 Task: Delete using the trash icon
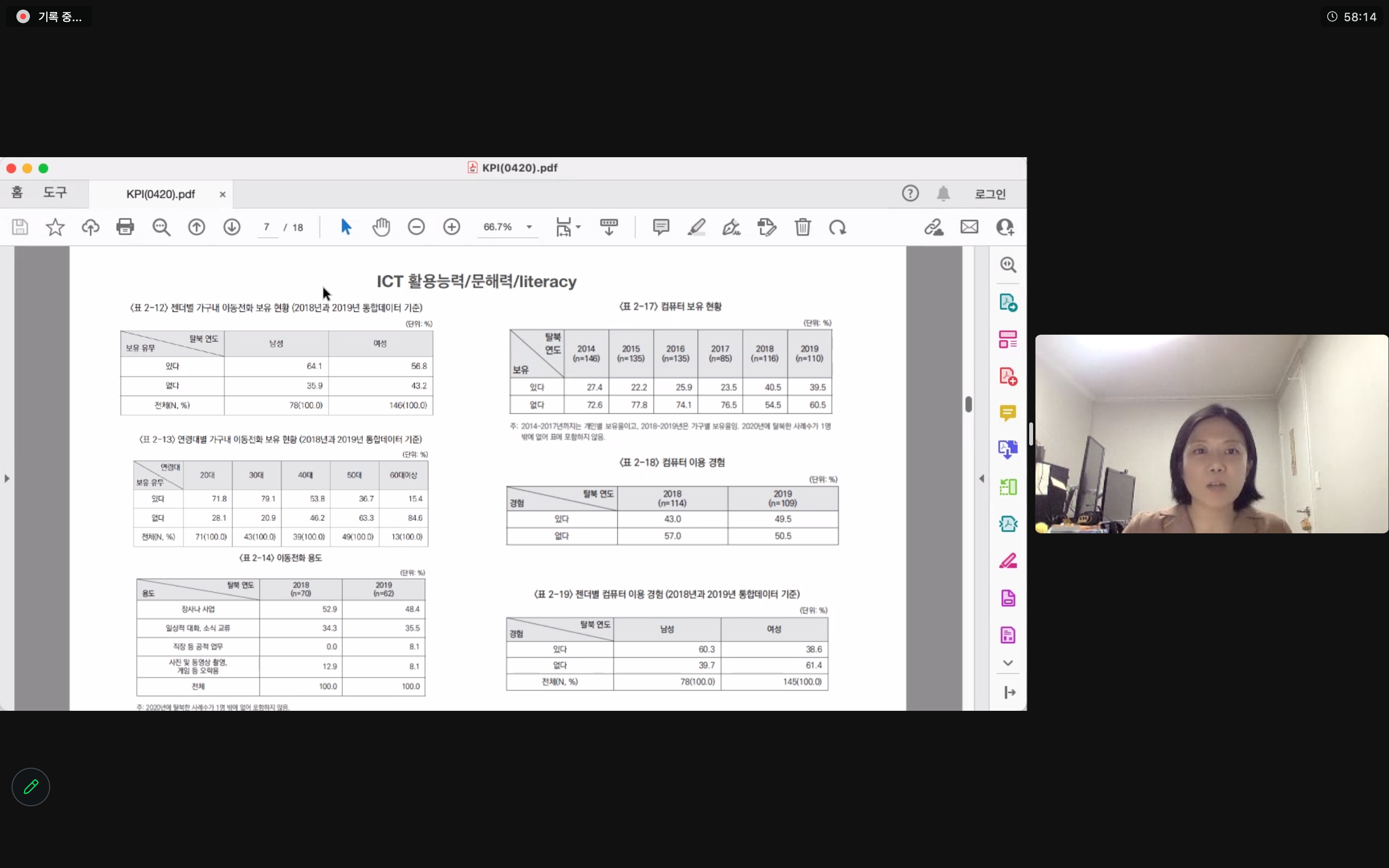pyautogui.click(x=803, y=227)
